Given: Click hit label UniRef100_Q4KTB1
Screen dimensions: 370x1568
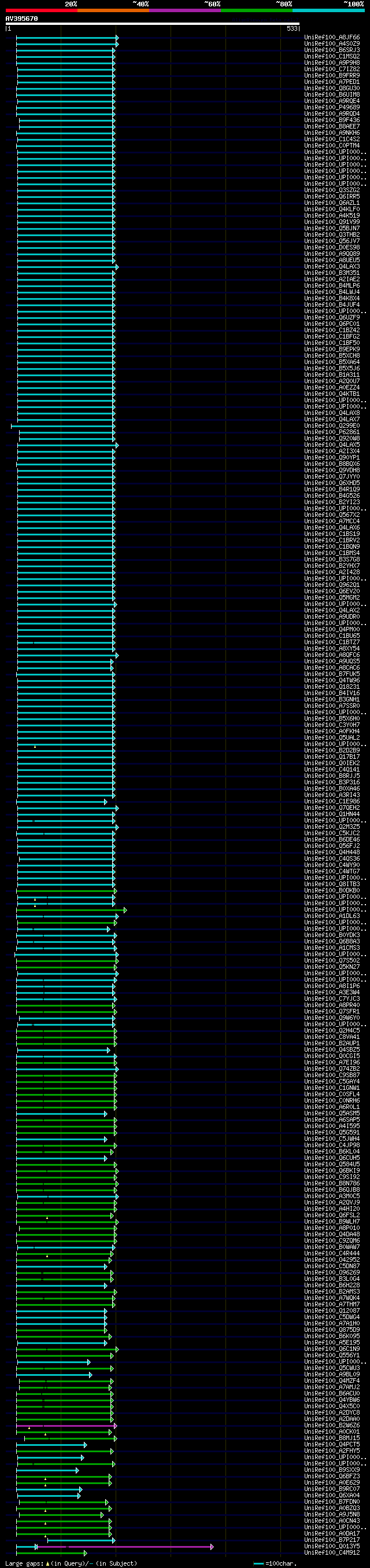Looking at the screenshot, I should [x=332, y=394].
